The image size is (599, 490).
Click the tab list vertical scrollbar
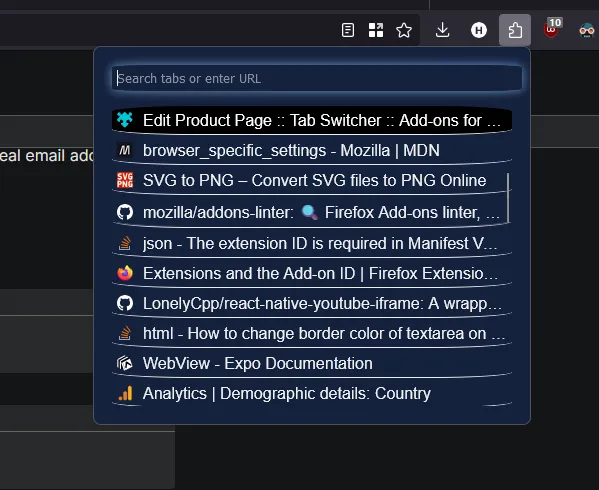[x=508, y=198]
